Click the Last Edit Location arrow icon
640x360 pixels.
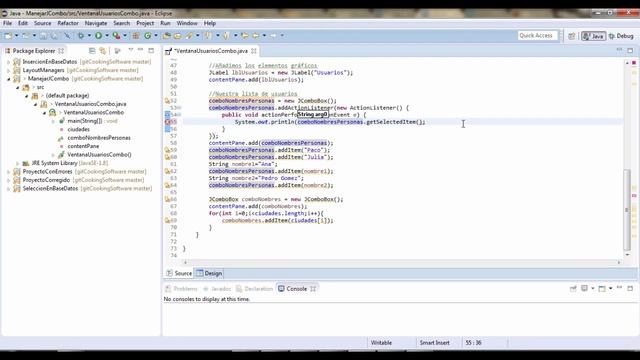point(245,36)
